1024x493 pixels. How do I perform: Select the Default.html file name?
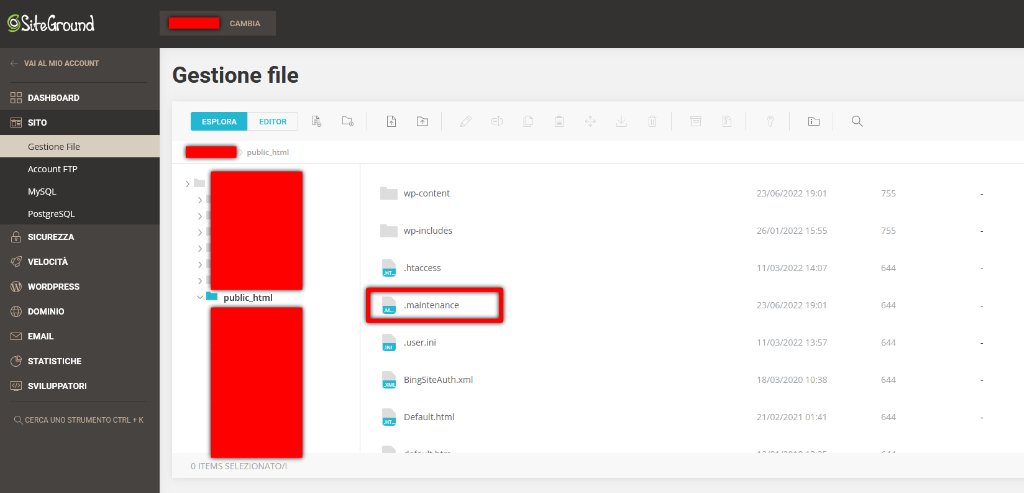tap(429, 417)
